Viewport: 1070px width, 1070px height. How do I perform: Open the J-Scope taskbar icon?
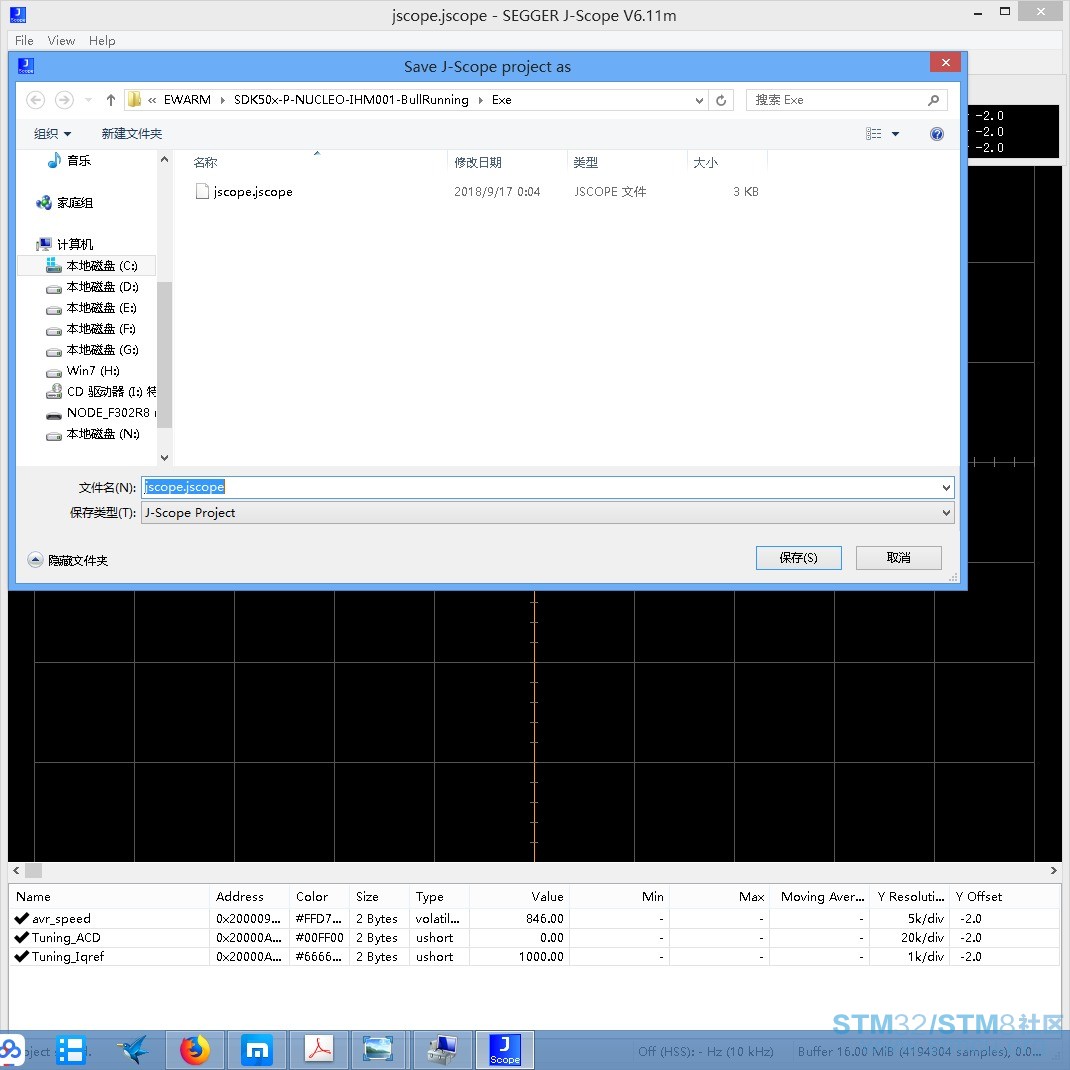tap(504, 1050)
